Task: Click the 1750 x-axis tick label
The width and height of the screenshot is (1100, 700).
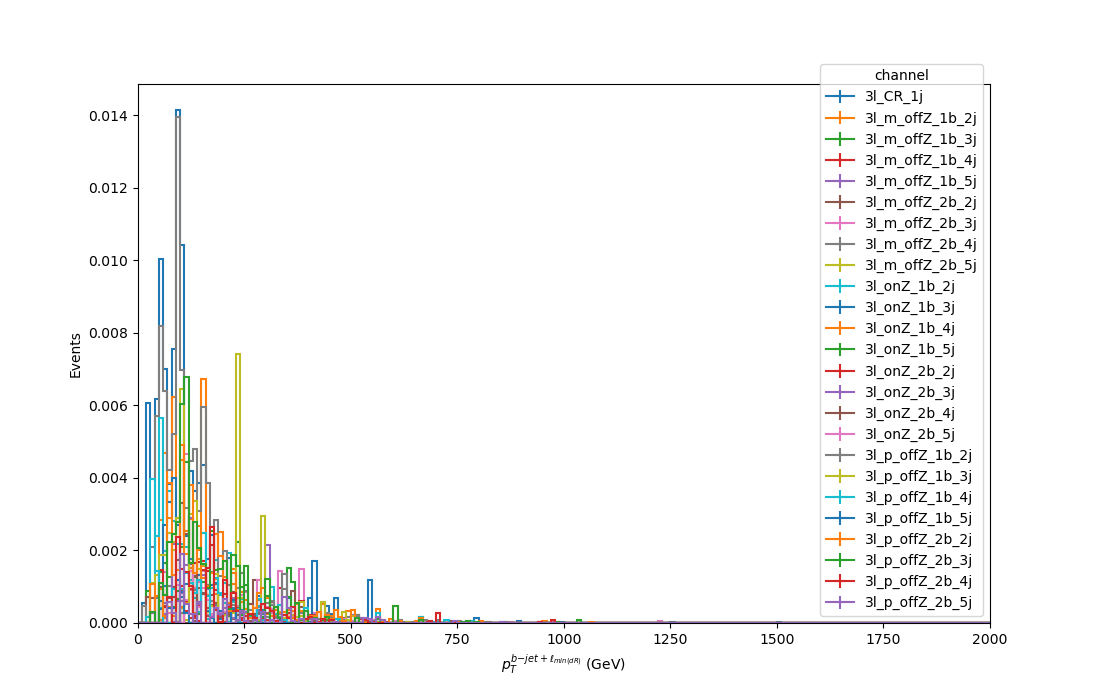Action: point(883,640)
